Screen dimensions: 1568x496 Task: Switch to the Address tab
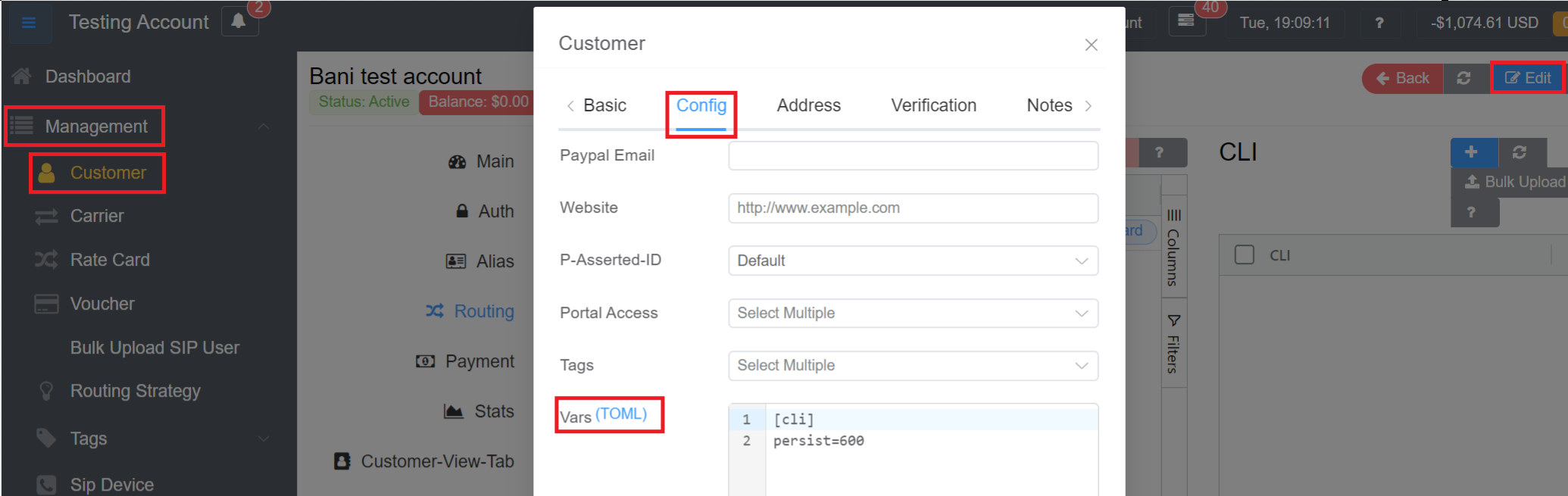(808, 106)
